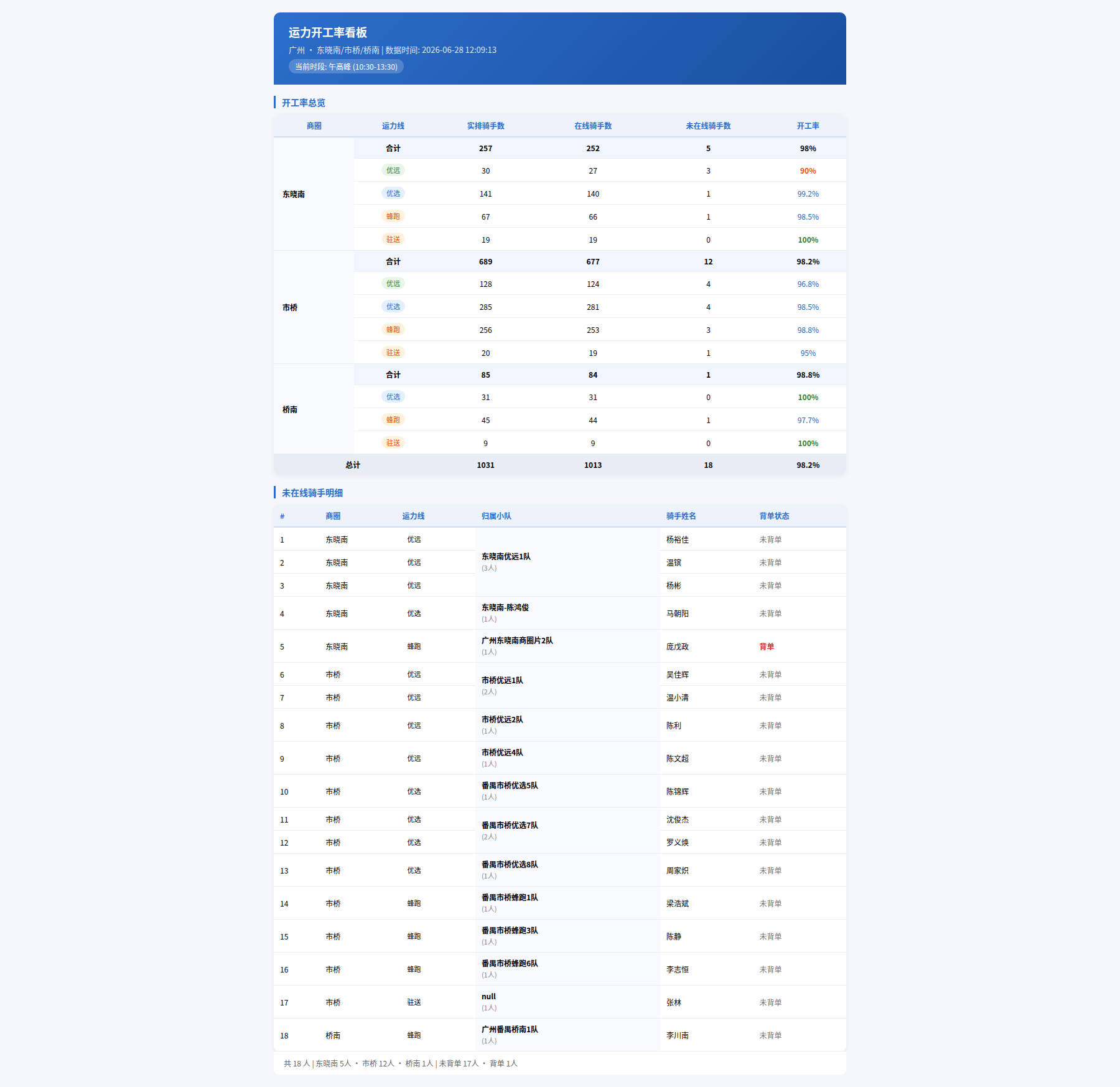
Task: Click the "285" scheduled riders cell
Action: (486, 307)
